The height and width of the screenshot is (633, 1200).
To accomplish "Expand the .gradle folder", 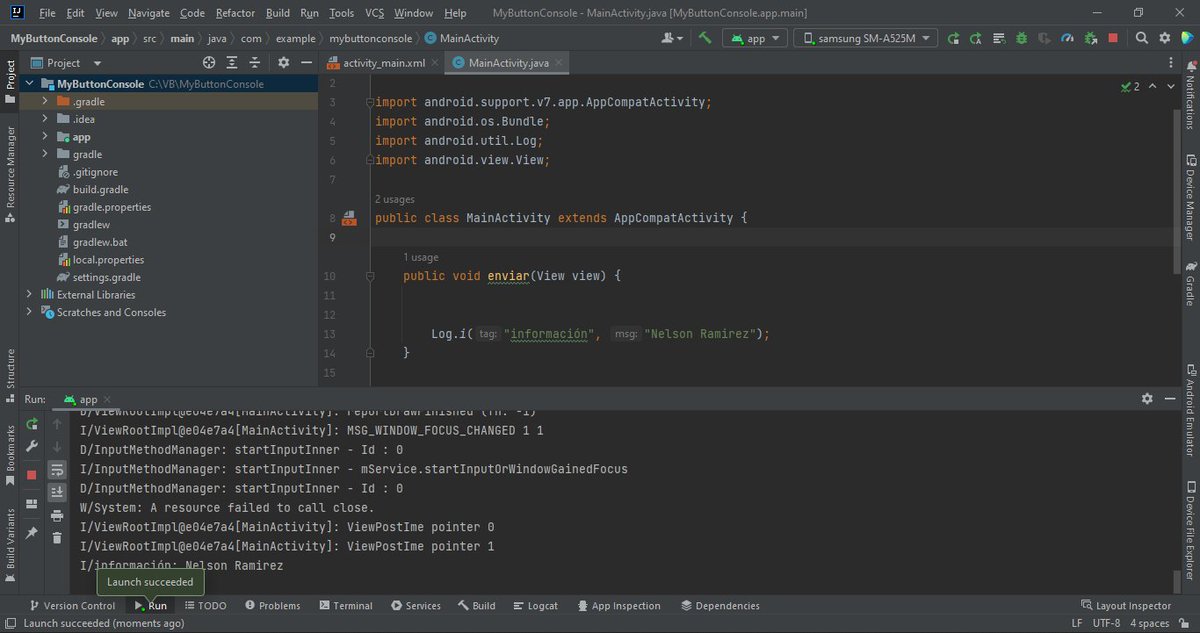I will pyautogui.click(x=45, y=101).
